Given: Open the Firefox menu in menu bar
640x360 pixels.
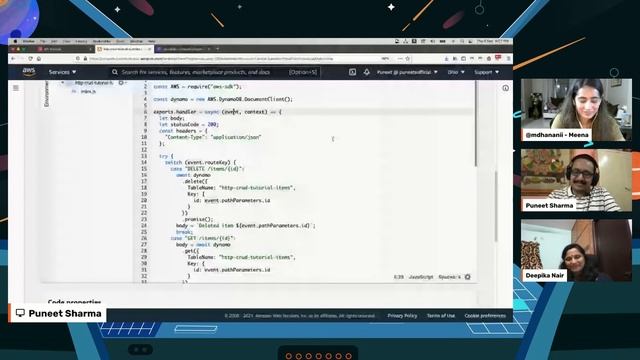Looking at the screenshot, I should [x=29, y=41].
